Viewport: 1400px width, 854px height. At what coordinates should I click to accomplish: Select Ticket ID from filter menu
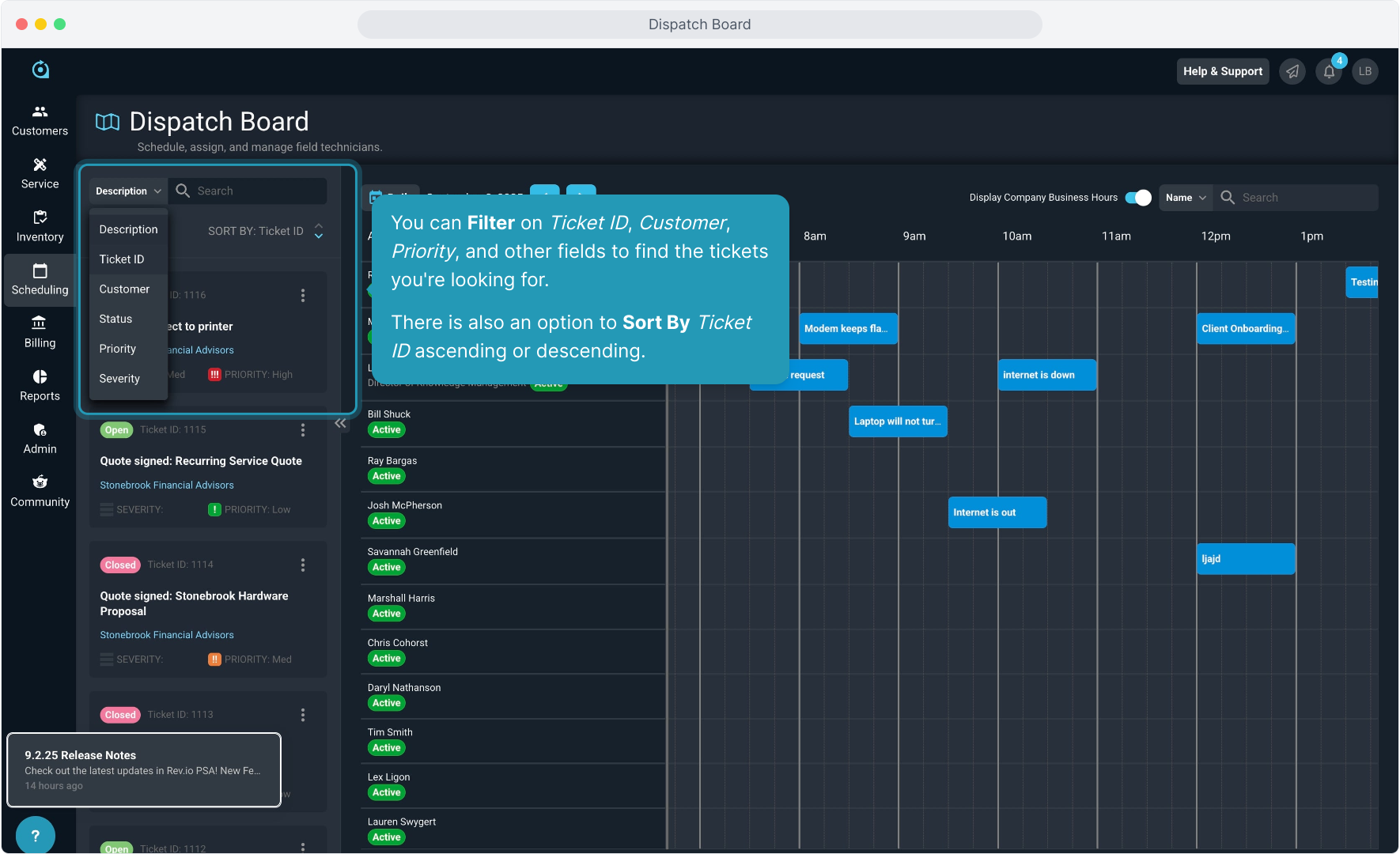tap(122, 259)
